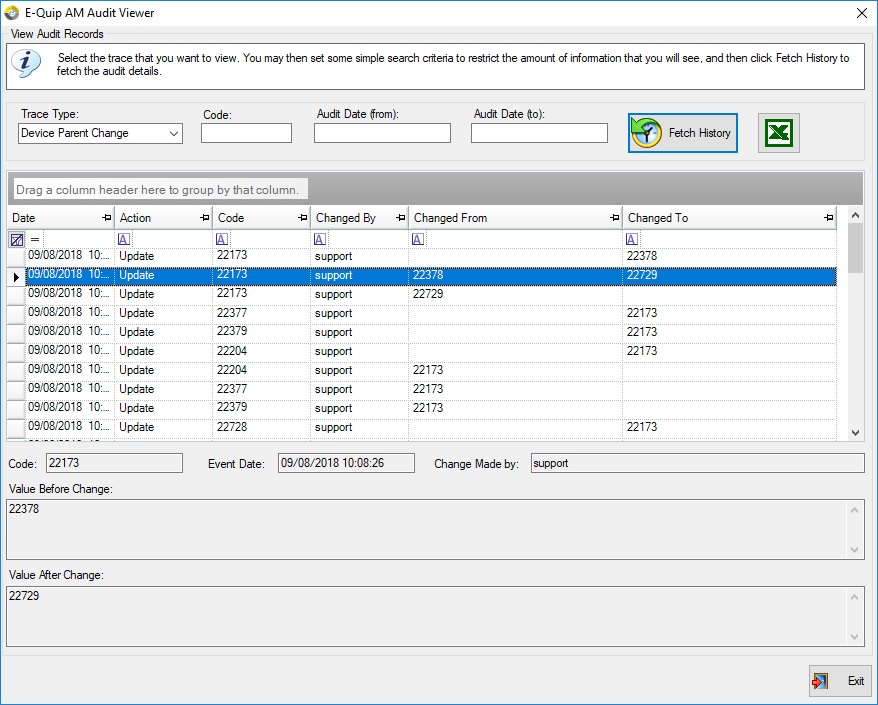Viewport: 878px width, 705px height.
Task: Click the Audit Date (to) field
Action: pyautogui.click(x=539, y=133)
